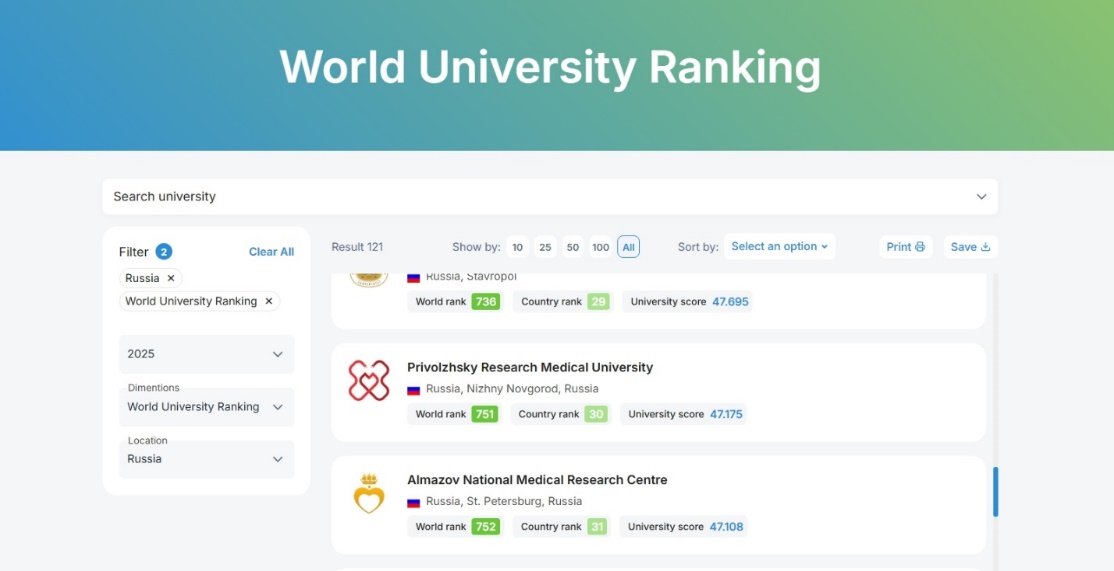Click the Clear All link

(x=271, y=251)
